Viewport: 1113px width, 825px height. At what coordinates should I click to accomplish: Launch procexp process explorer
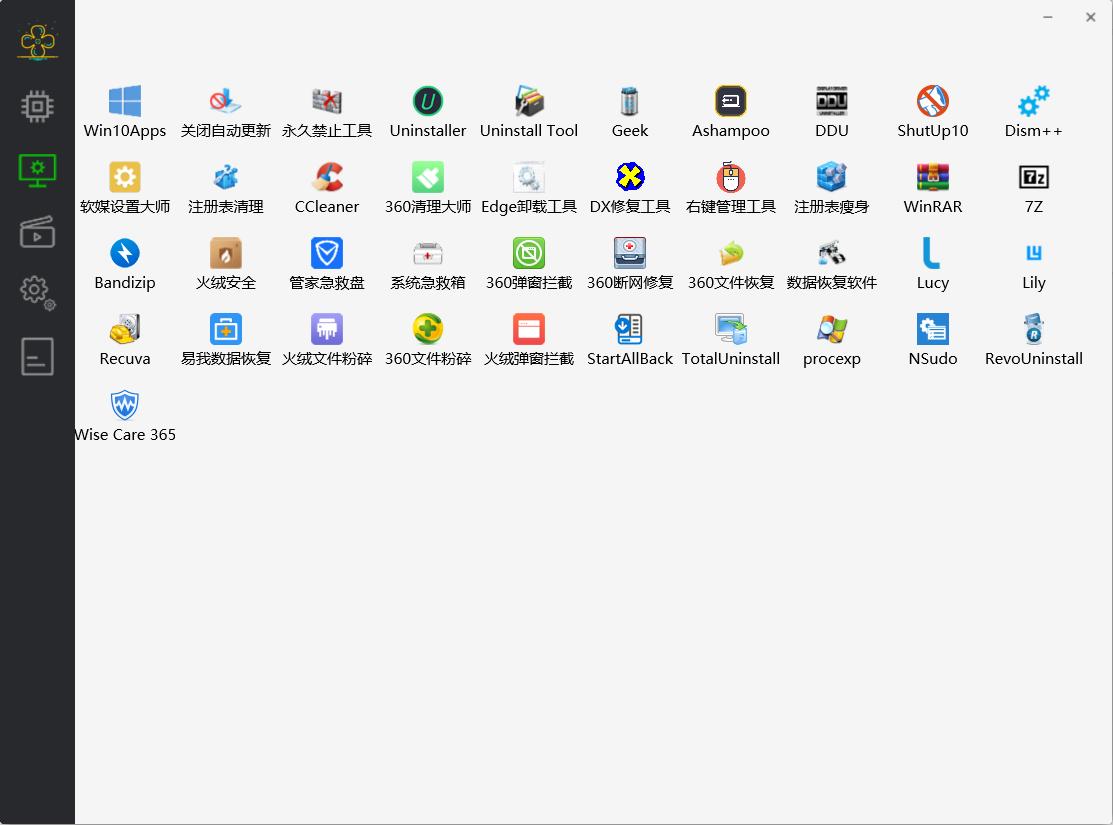831,334
